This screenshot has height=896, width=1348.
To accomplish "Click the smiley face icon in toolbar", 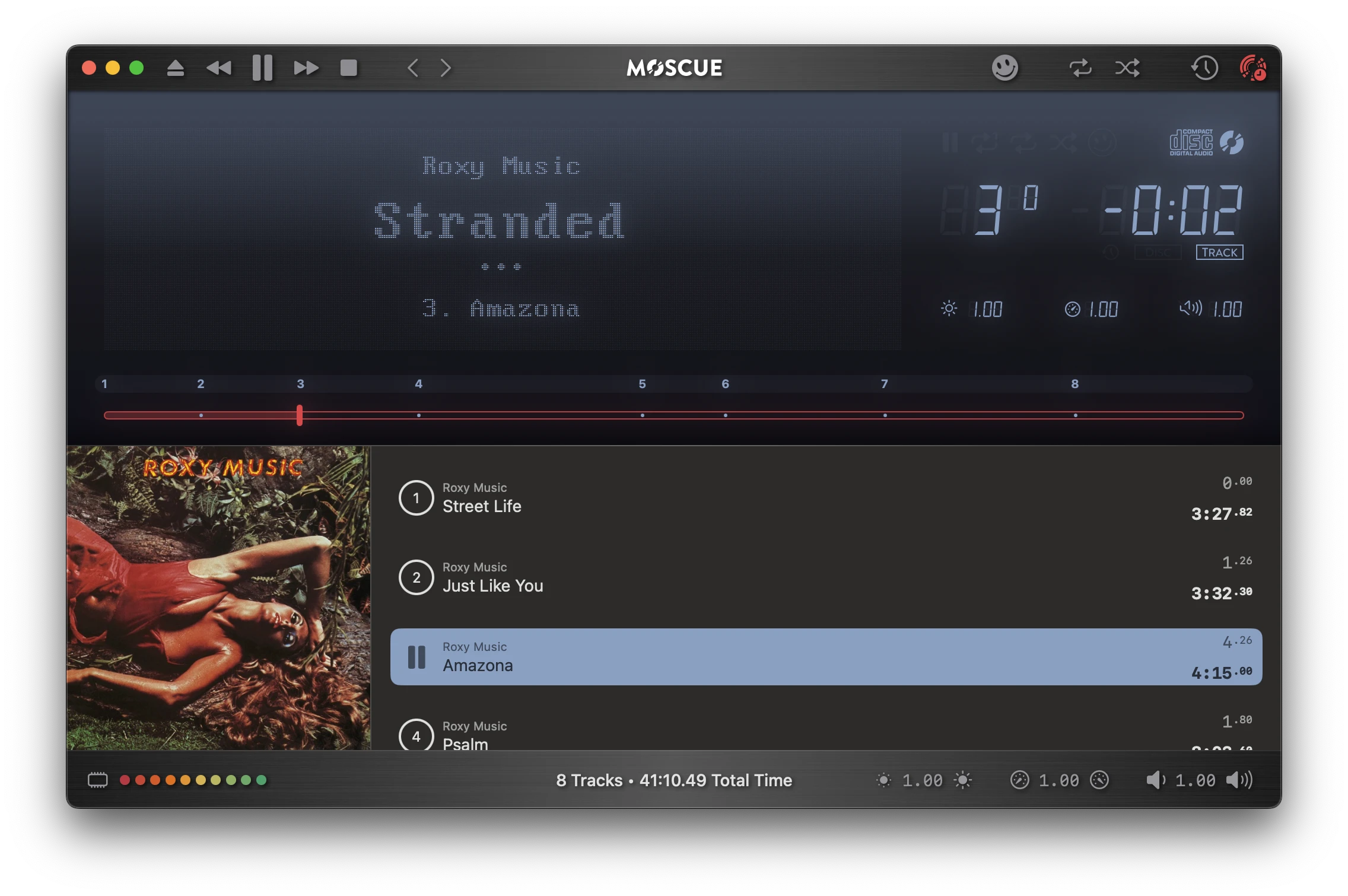I will [x=1004, y=68].
